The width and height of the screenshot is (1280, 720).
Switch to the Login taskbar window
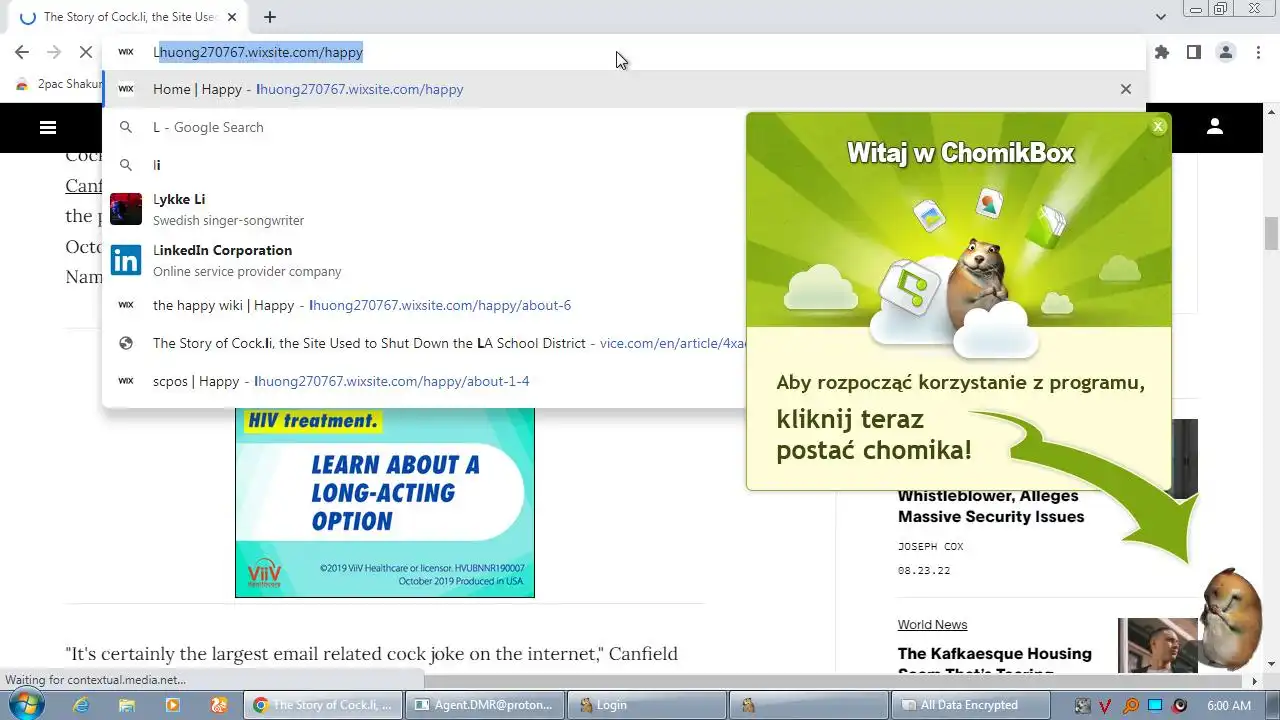647,705
